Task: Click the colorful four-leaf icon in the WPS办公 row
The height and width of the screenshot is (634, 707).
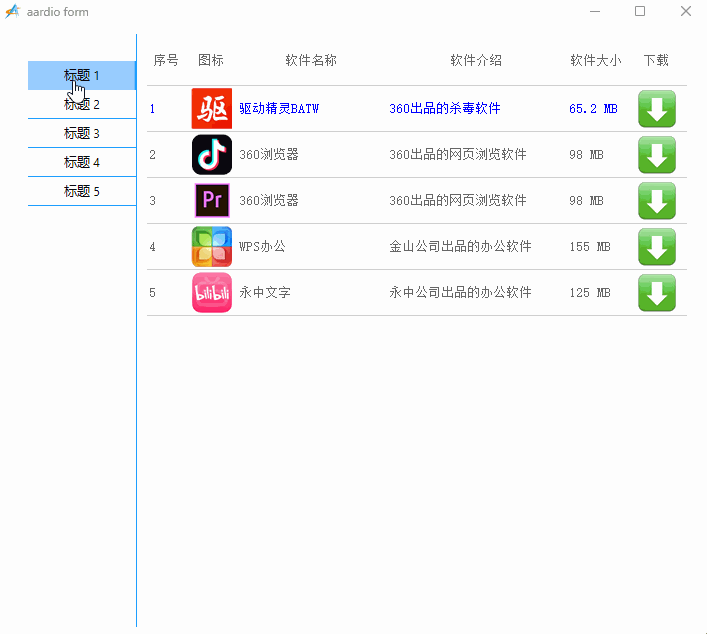Action: (211, 247)
